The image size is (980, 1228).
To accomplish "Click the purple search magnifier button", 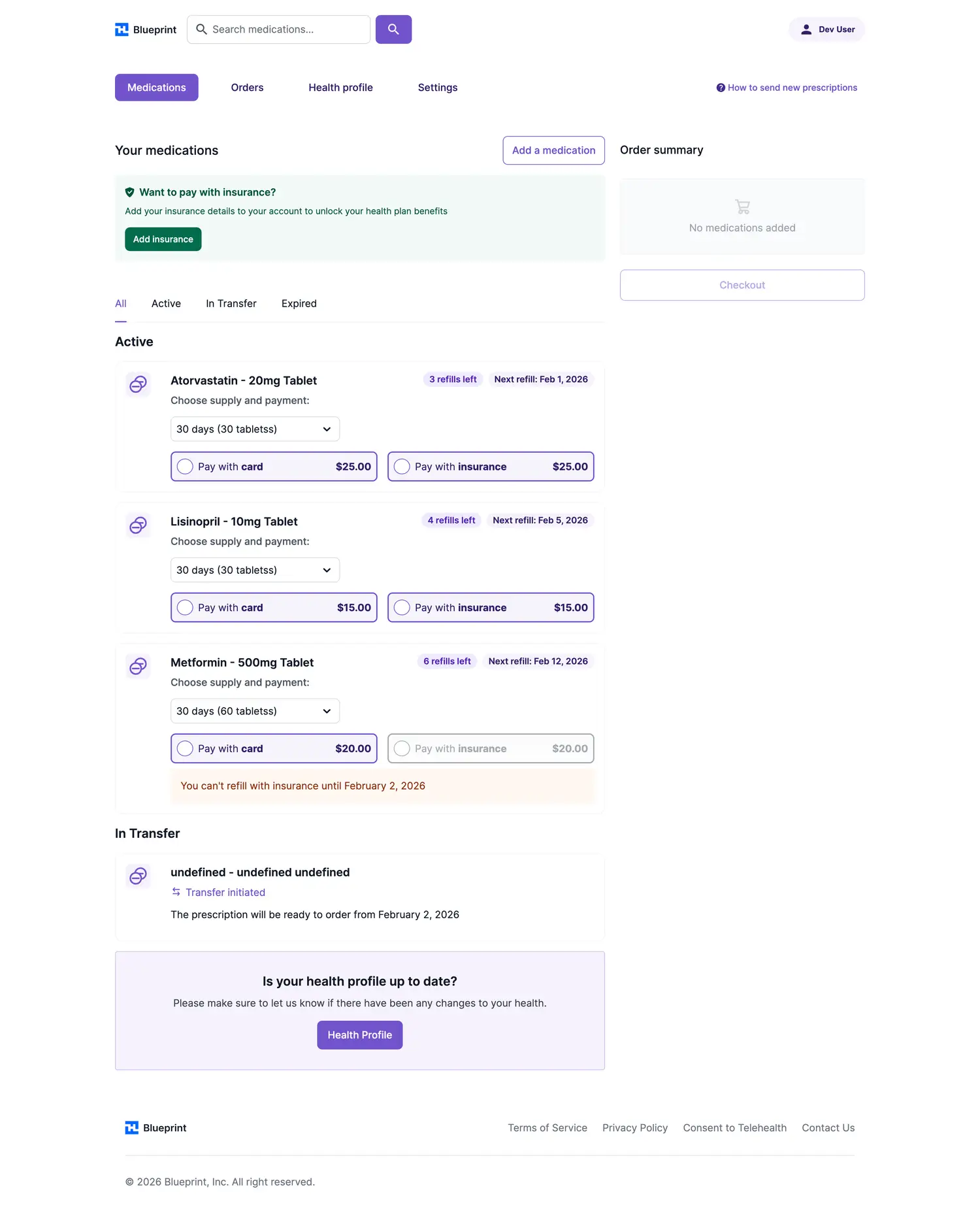I will (393, 29).
